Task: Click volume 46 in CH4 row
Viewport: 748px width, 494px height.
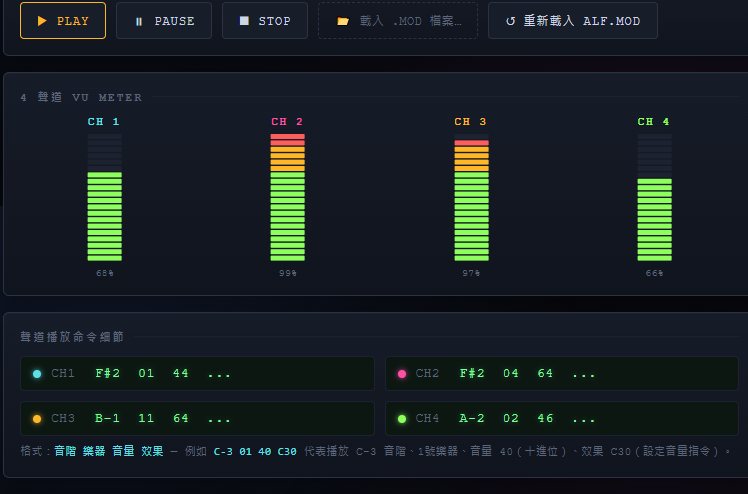Action: click(545, 418)
